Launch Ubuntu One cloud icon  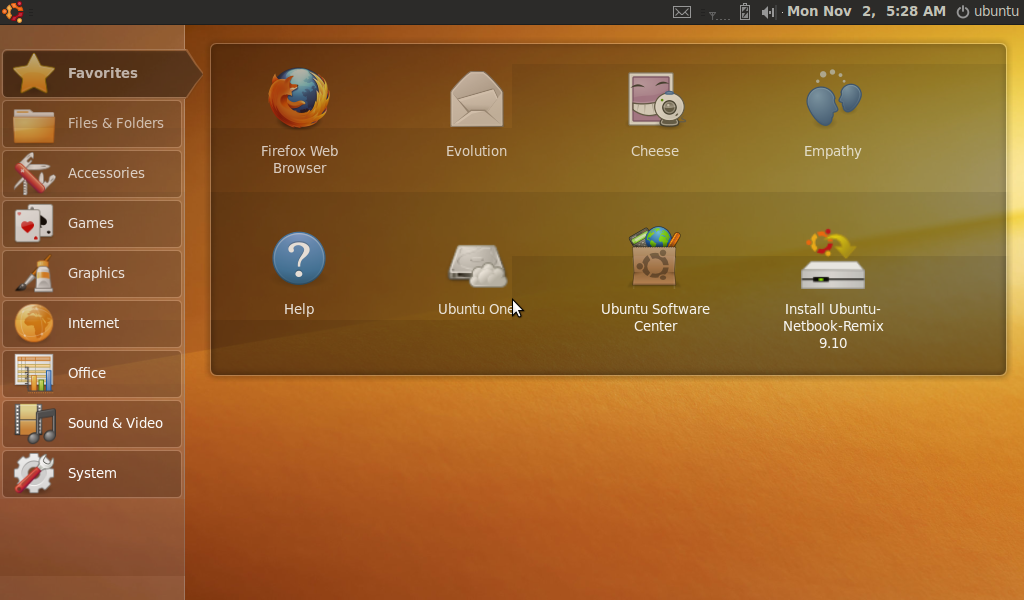click(x=477, y=265)
